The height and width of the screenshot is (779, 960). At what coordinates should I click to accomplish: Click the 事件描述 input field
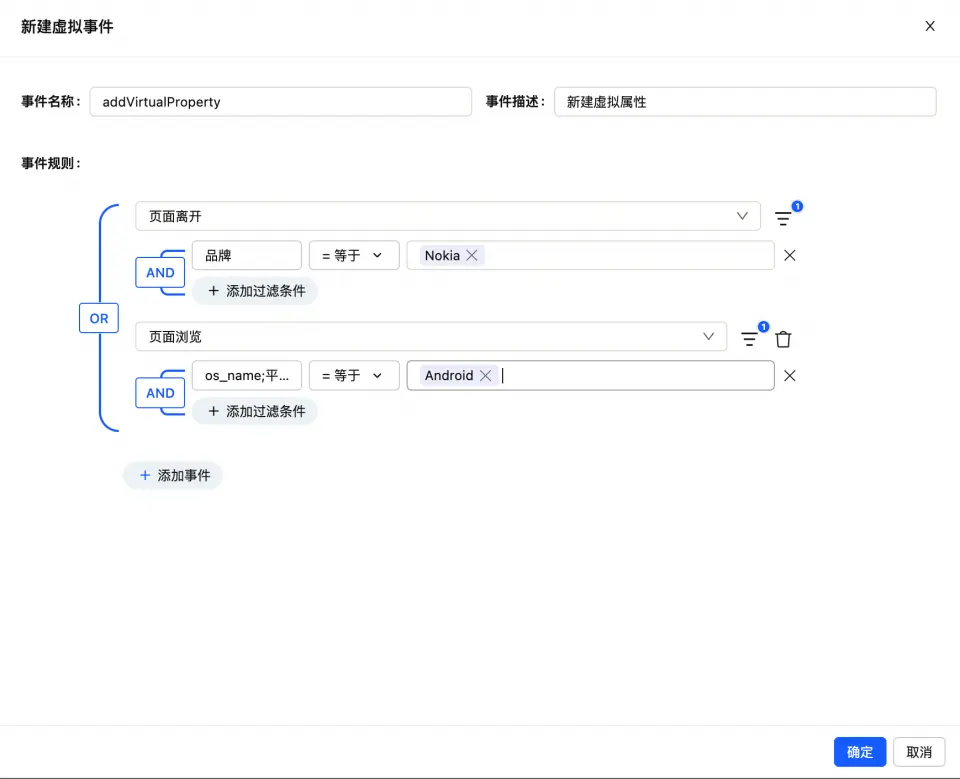[x=745, y=102]
